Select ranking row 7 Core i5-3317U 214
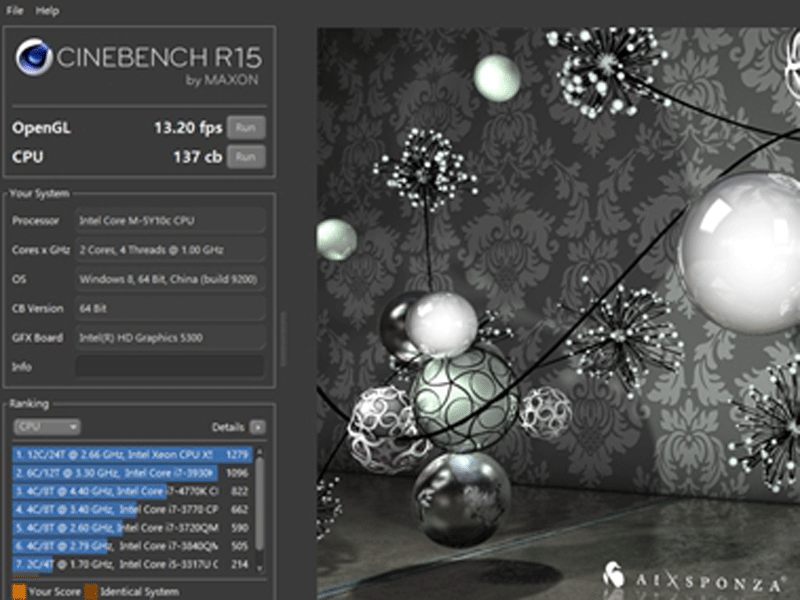The width and height of the screenshot is (800, 600). (133, 564)
